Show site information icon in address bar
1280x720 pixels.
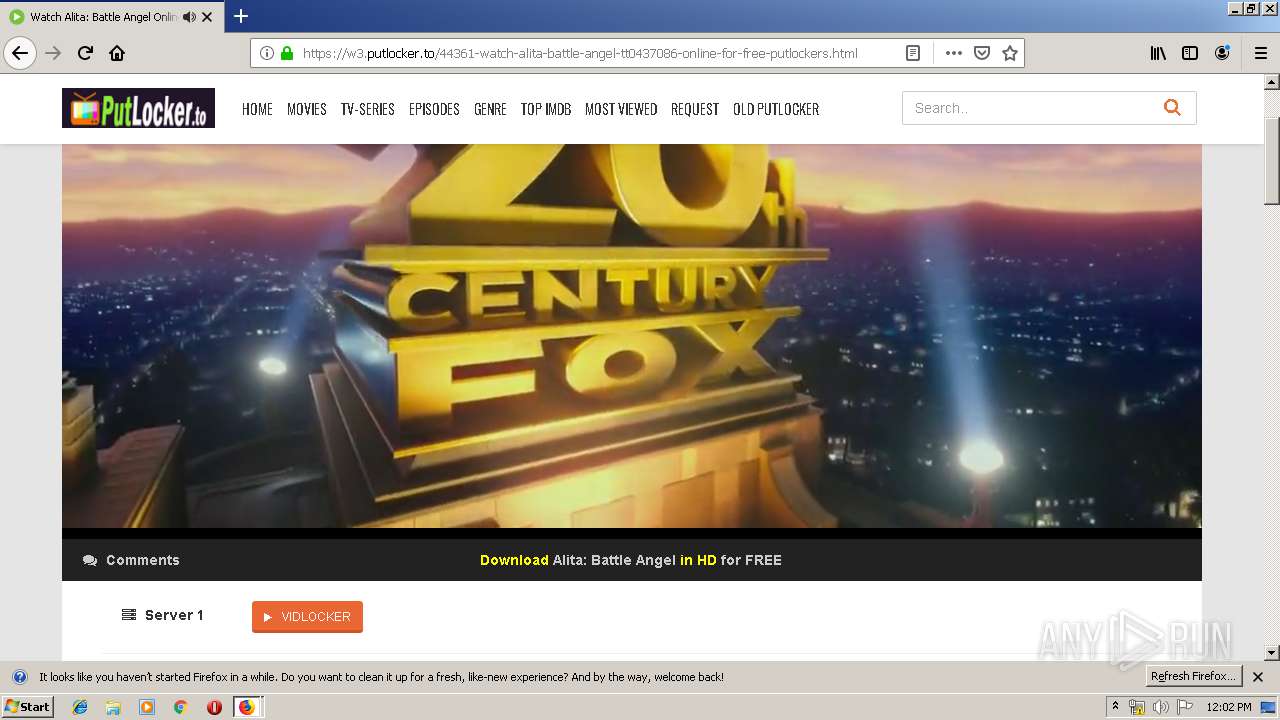click(x=267, y=53)
